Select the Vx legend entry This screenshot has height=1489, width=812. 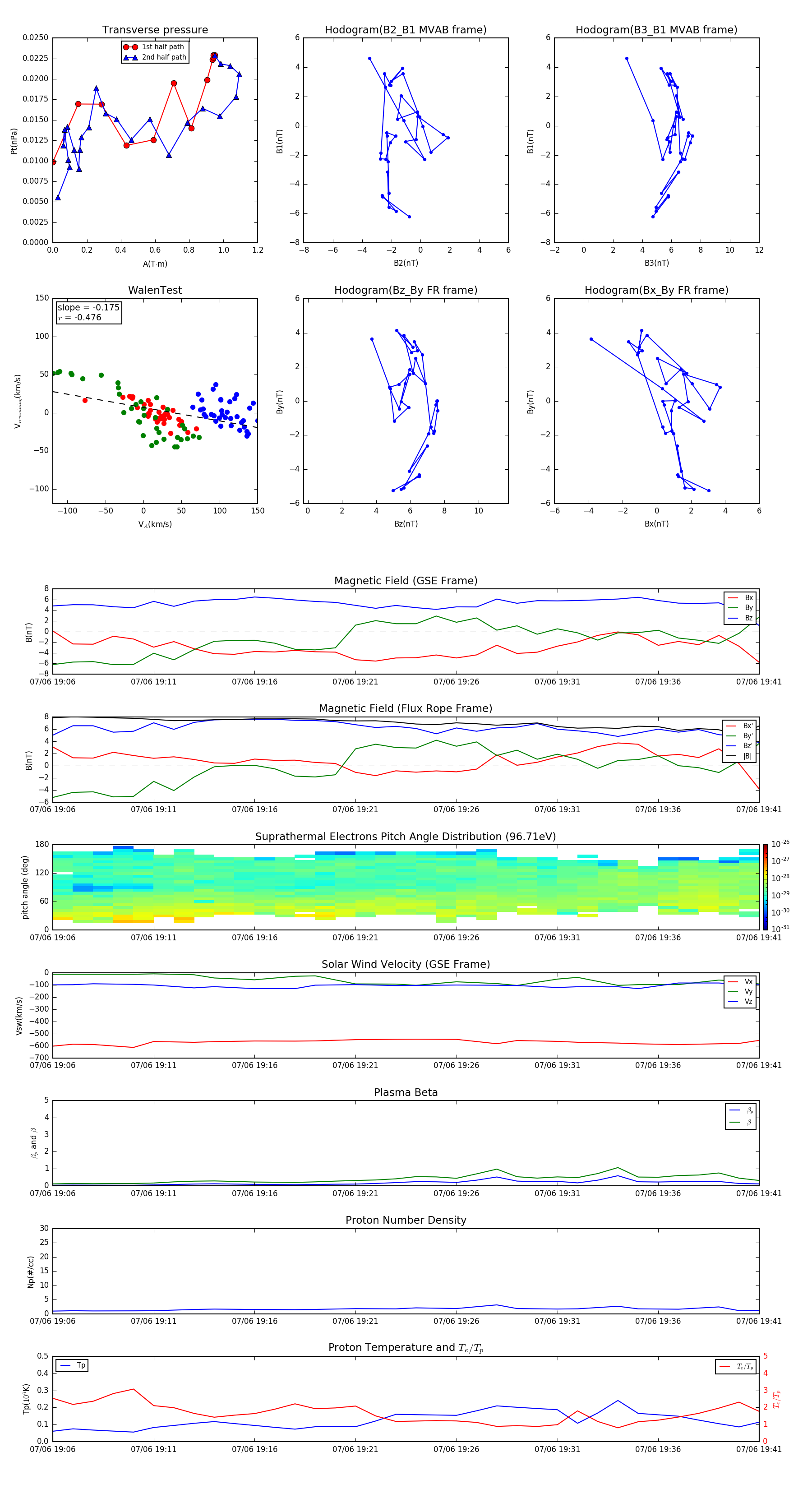point(740,981)
